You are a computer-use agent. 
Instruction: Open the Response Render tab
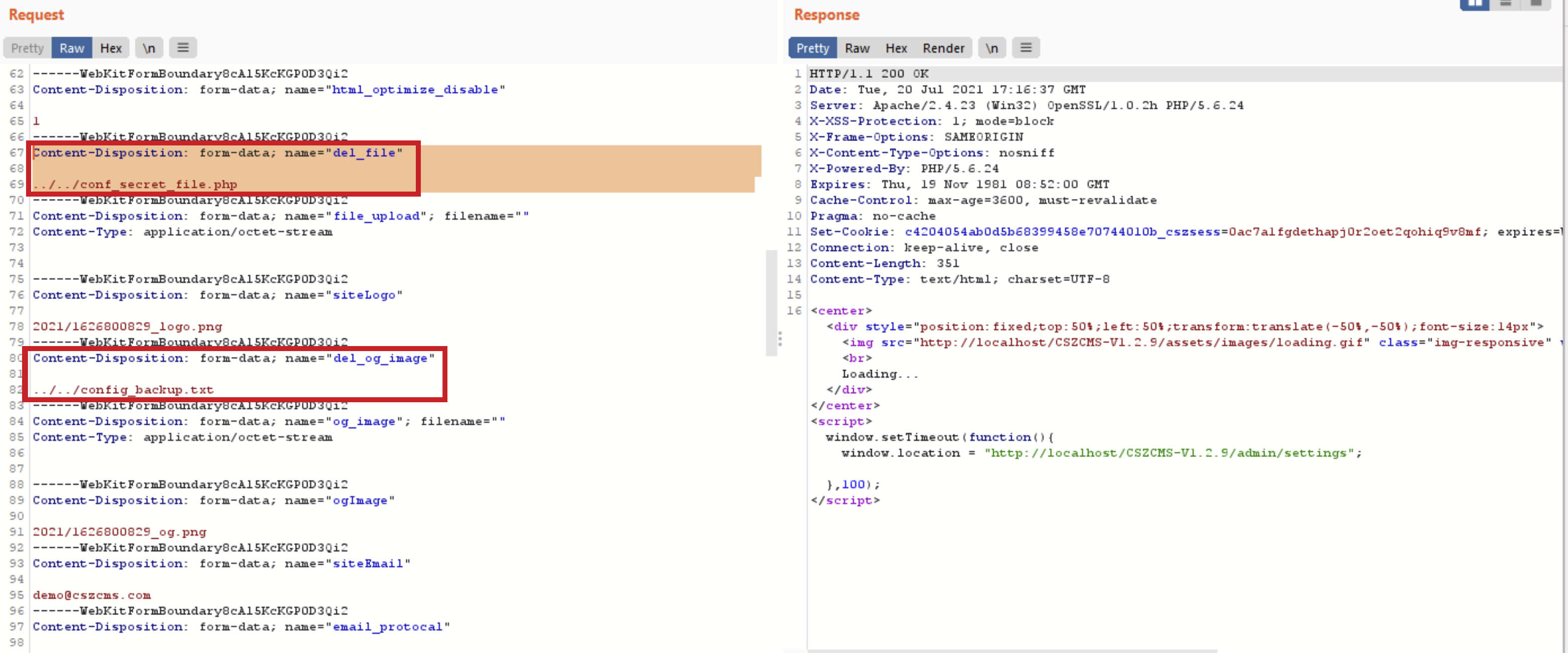(x=944, y=48)
